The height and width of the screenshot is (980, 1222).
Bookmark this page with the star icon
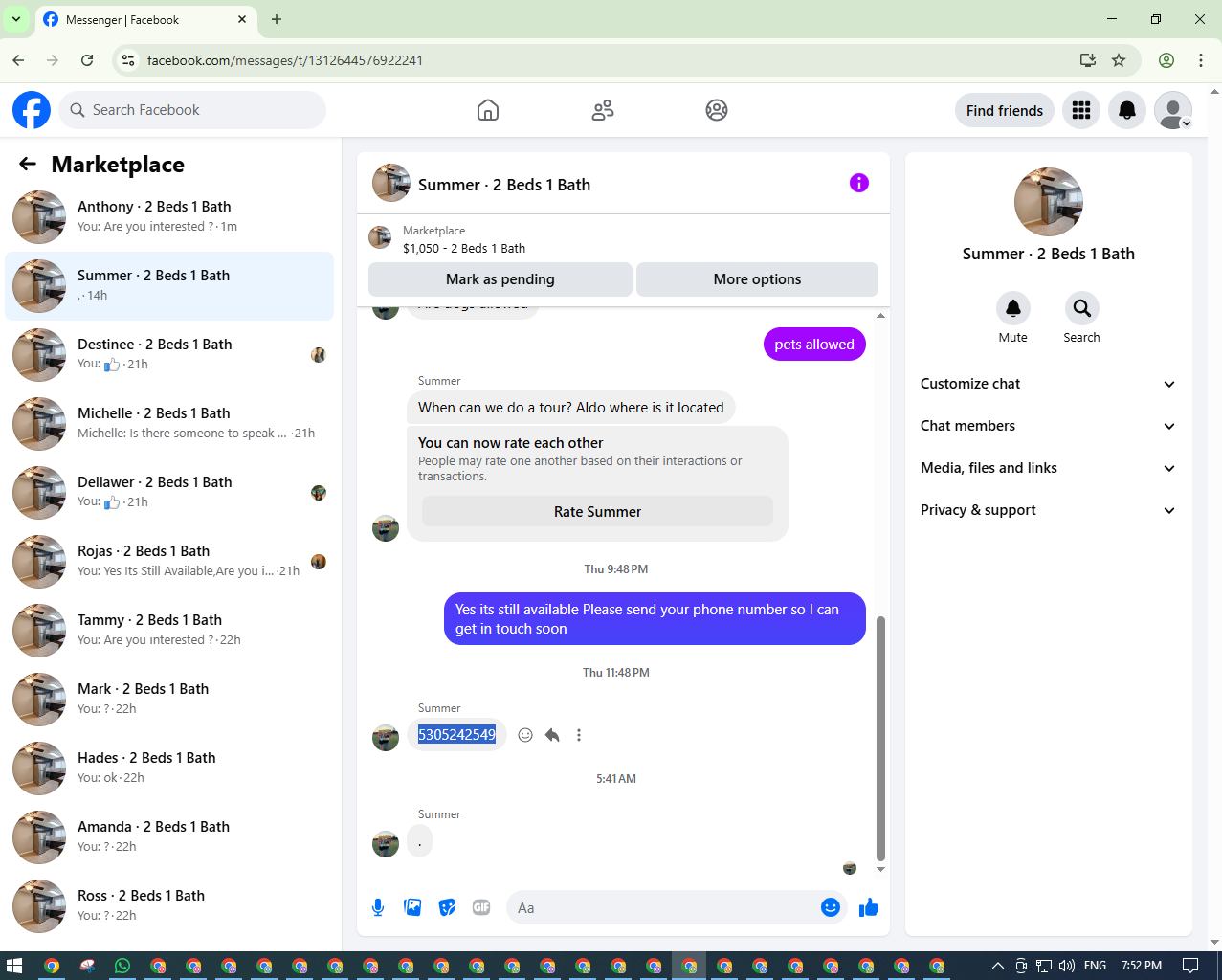click(x=1119, y=60)
